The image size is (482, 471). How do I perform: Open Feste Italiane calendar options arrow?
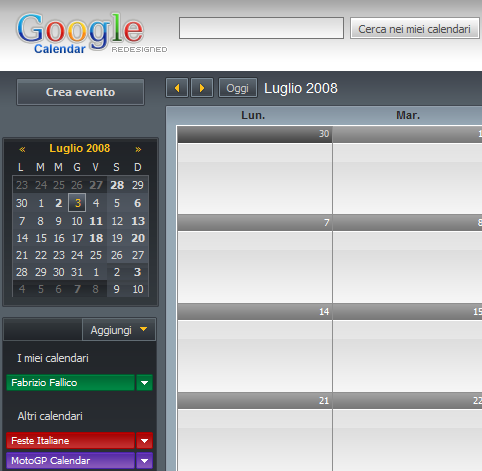coord(144,441)
